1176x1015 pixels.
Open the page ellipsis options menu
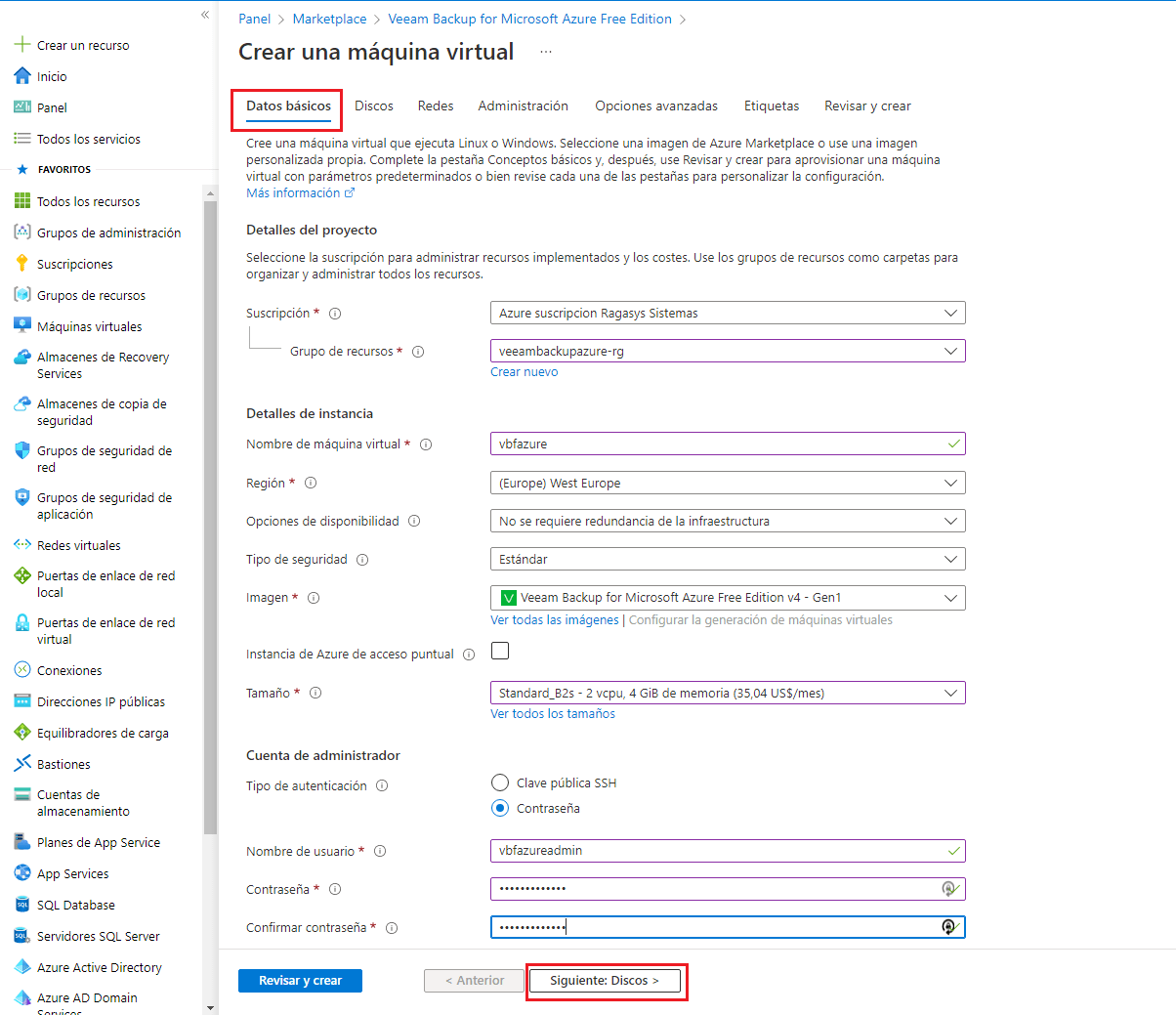pos(546,52)
